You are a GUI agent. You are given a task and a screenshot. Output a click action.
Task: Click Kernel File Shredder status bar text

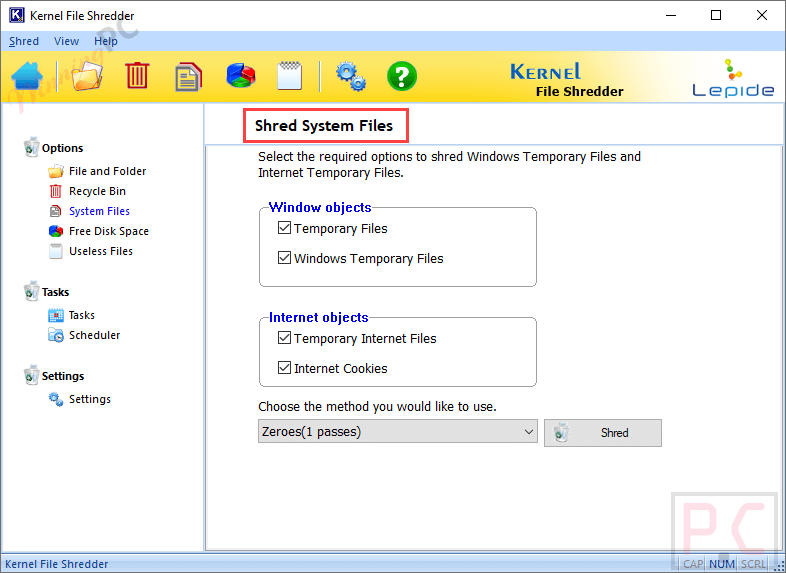(x=57, y=564)
